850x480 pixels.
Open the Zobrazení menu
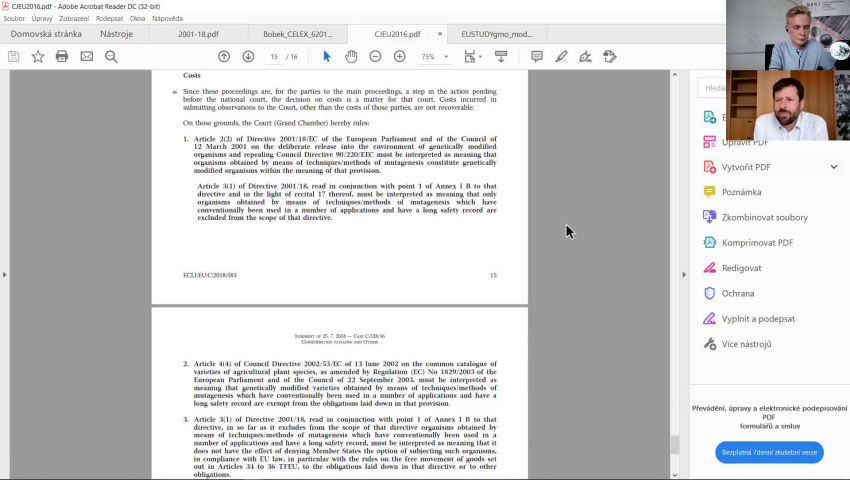[x=74, y=18]
